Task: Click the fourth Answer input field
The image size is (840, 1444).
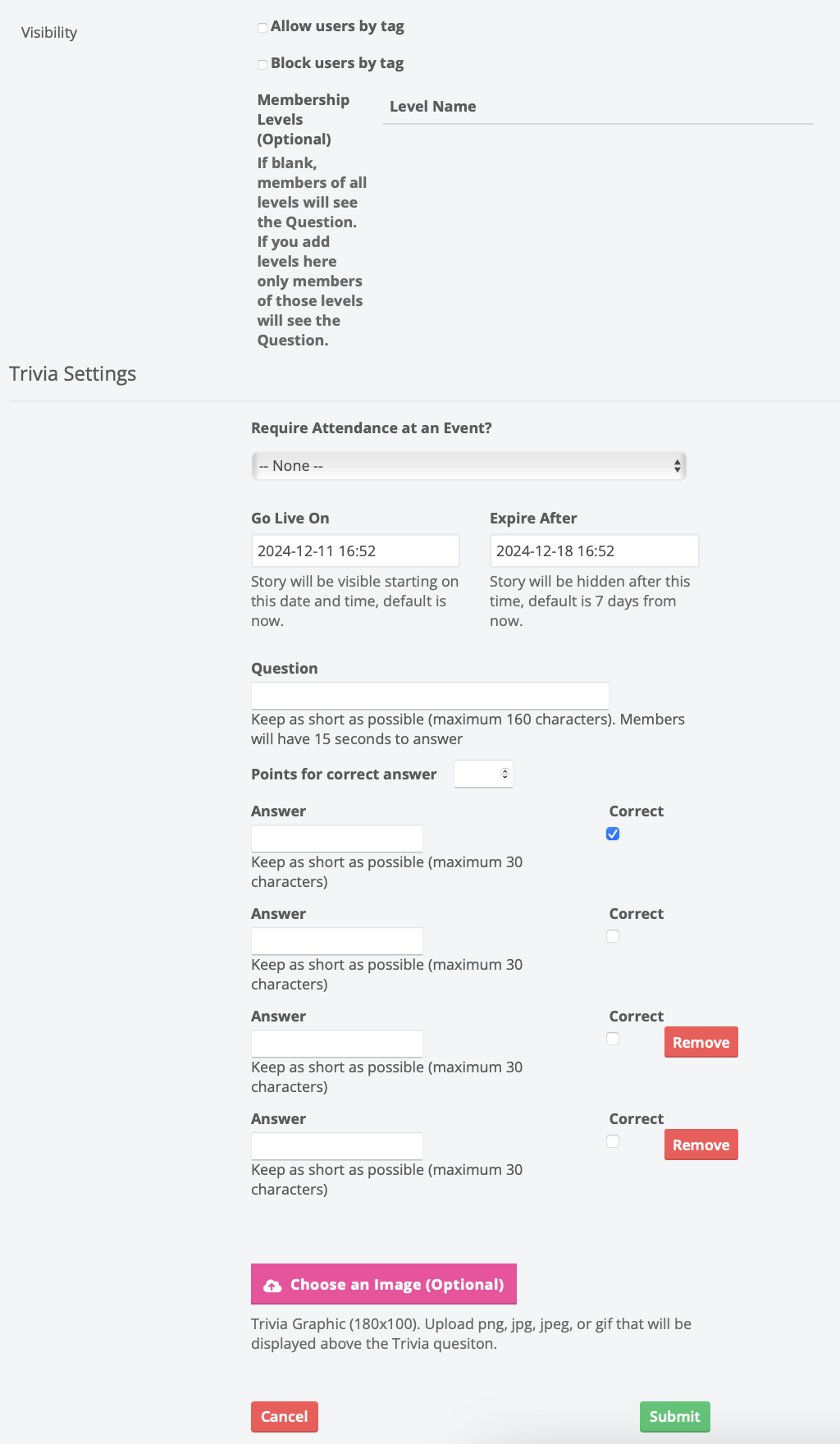Action: 336,1146
